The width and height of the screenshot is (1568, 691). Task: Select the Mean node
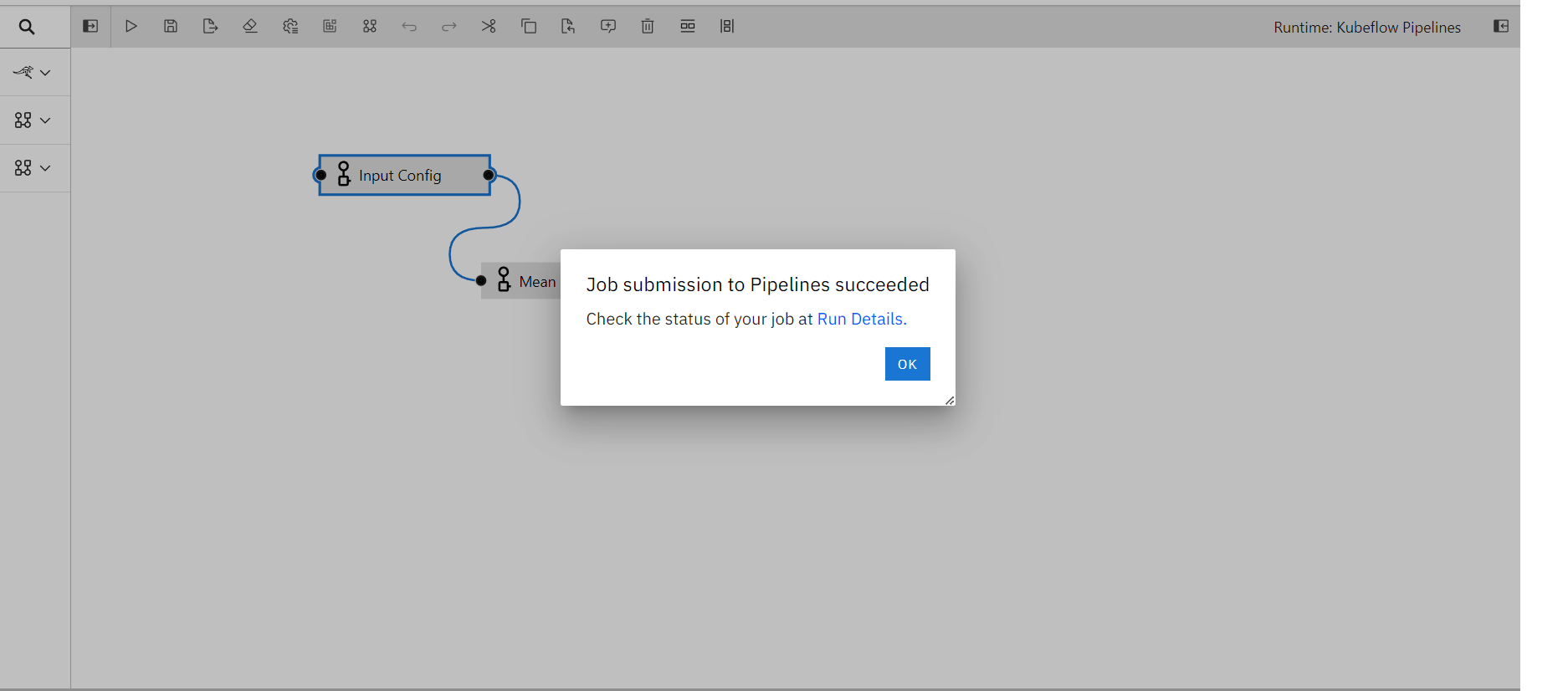click(x=520, y=281)
